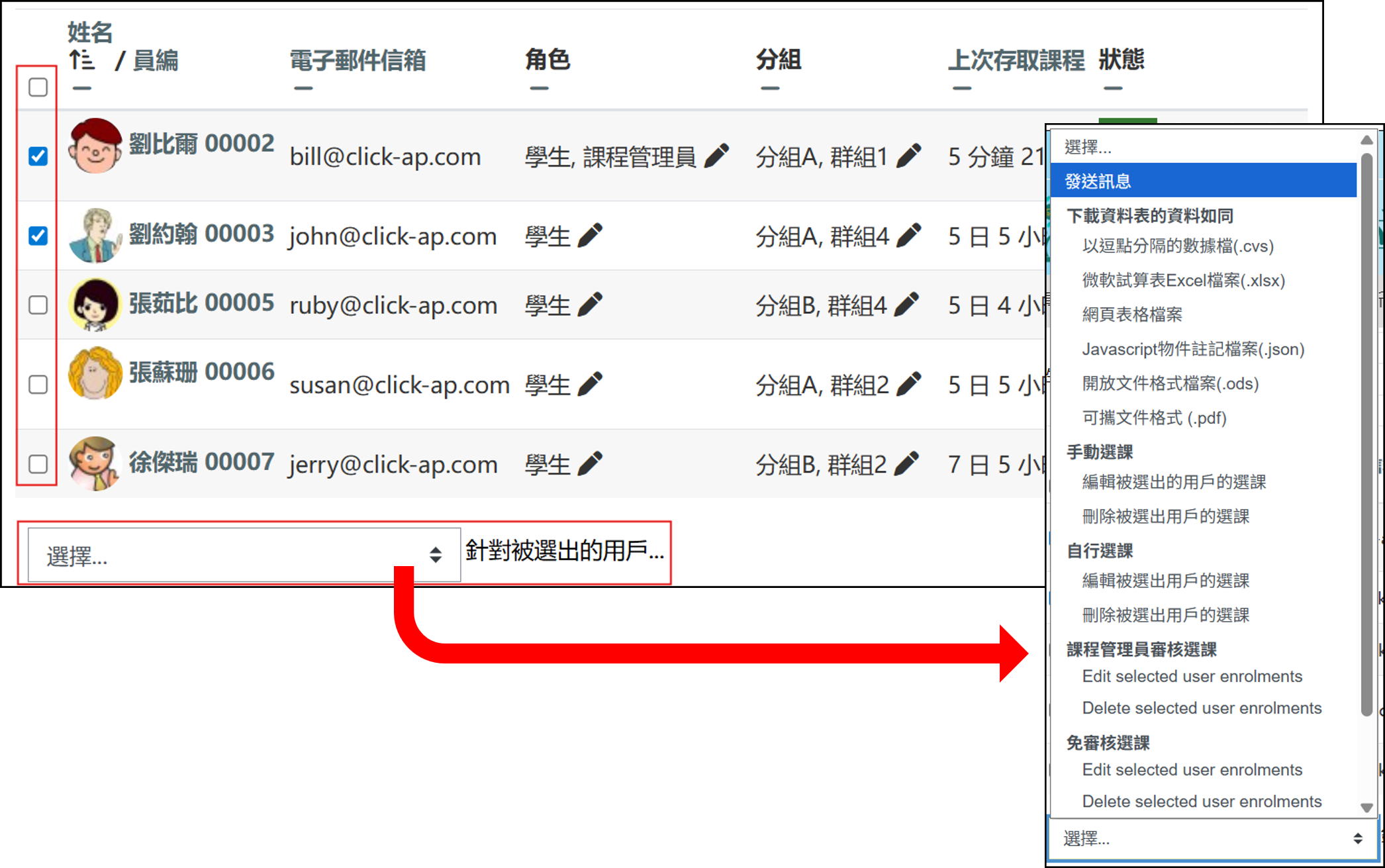
Task: Edit groups pencil for 張蘇珊 (分組A, 群組2)
Action: 909,384
